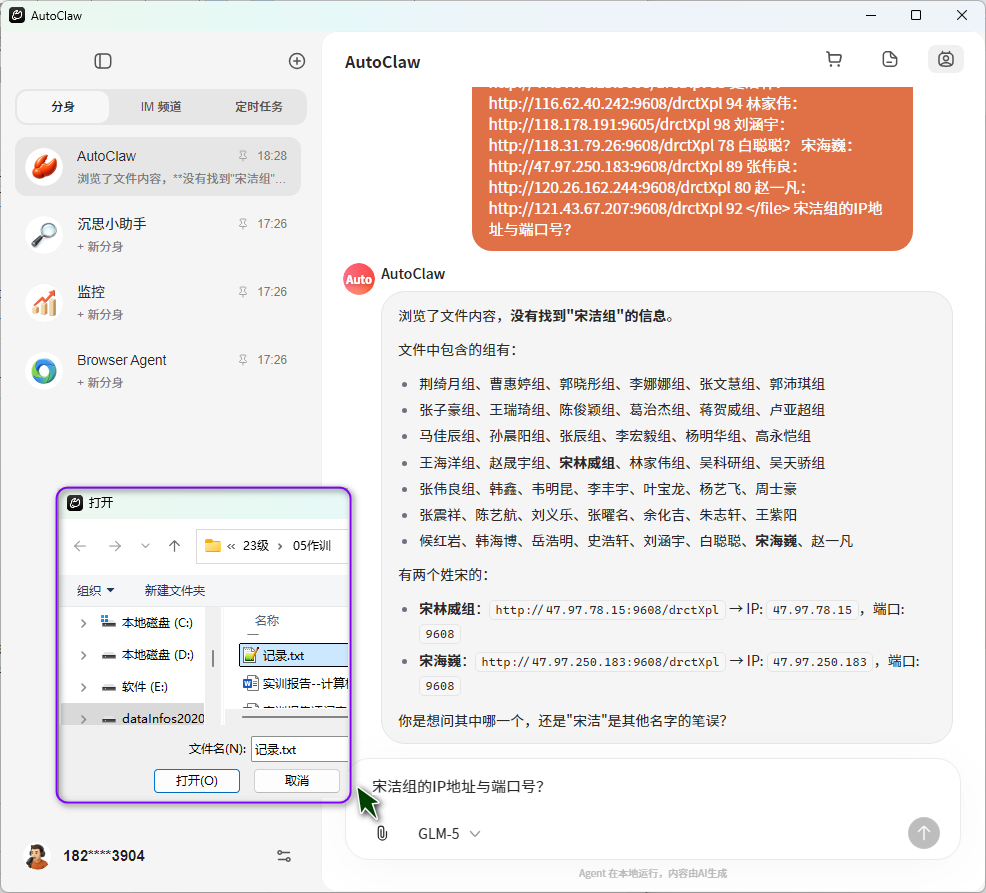Open the 沉思小助手 conversation
The width and height of the screenshot is (986, 893).
158,235
